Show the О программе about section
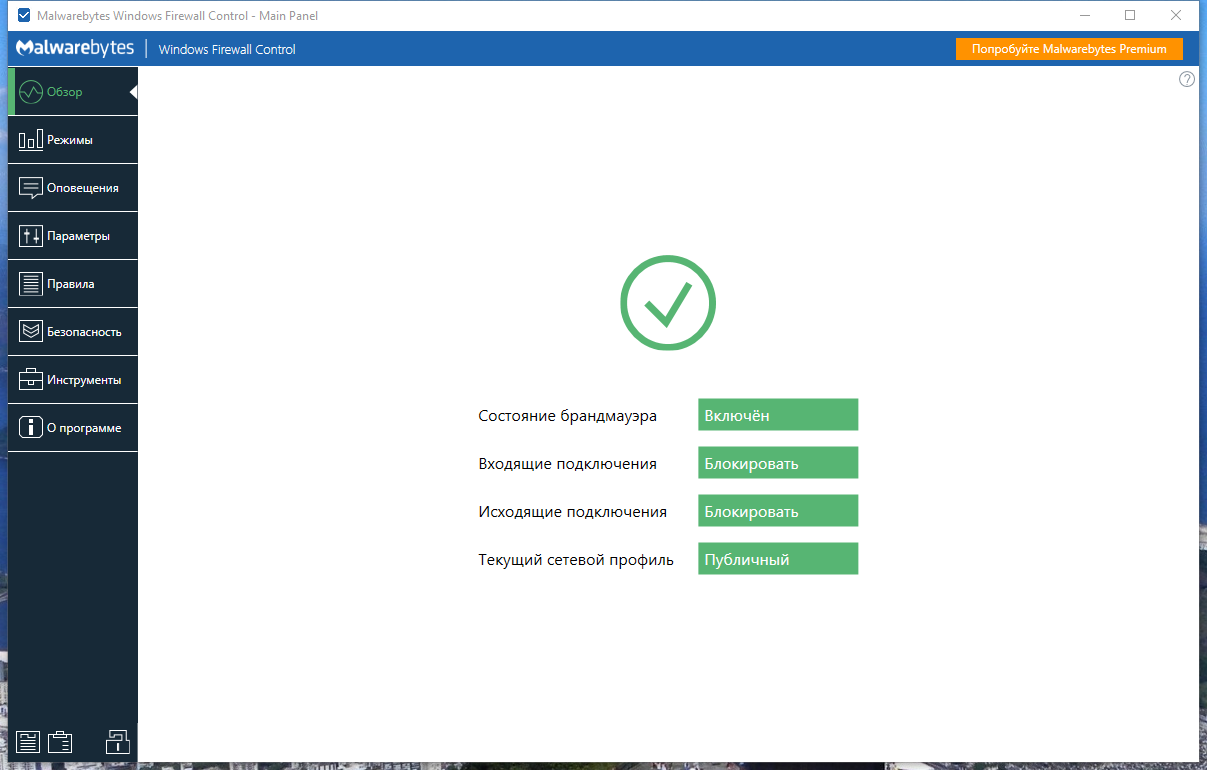This screenshot has height=770, width=1207. [73, 428]
